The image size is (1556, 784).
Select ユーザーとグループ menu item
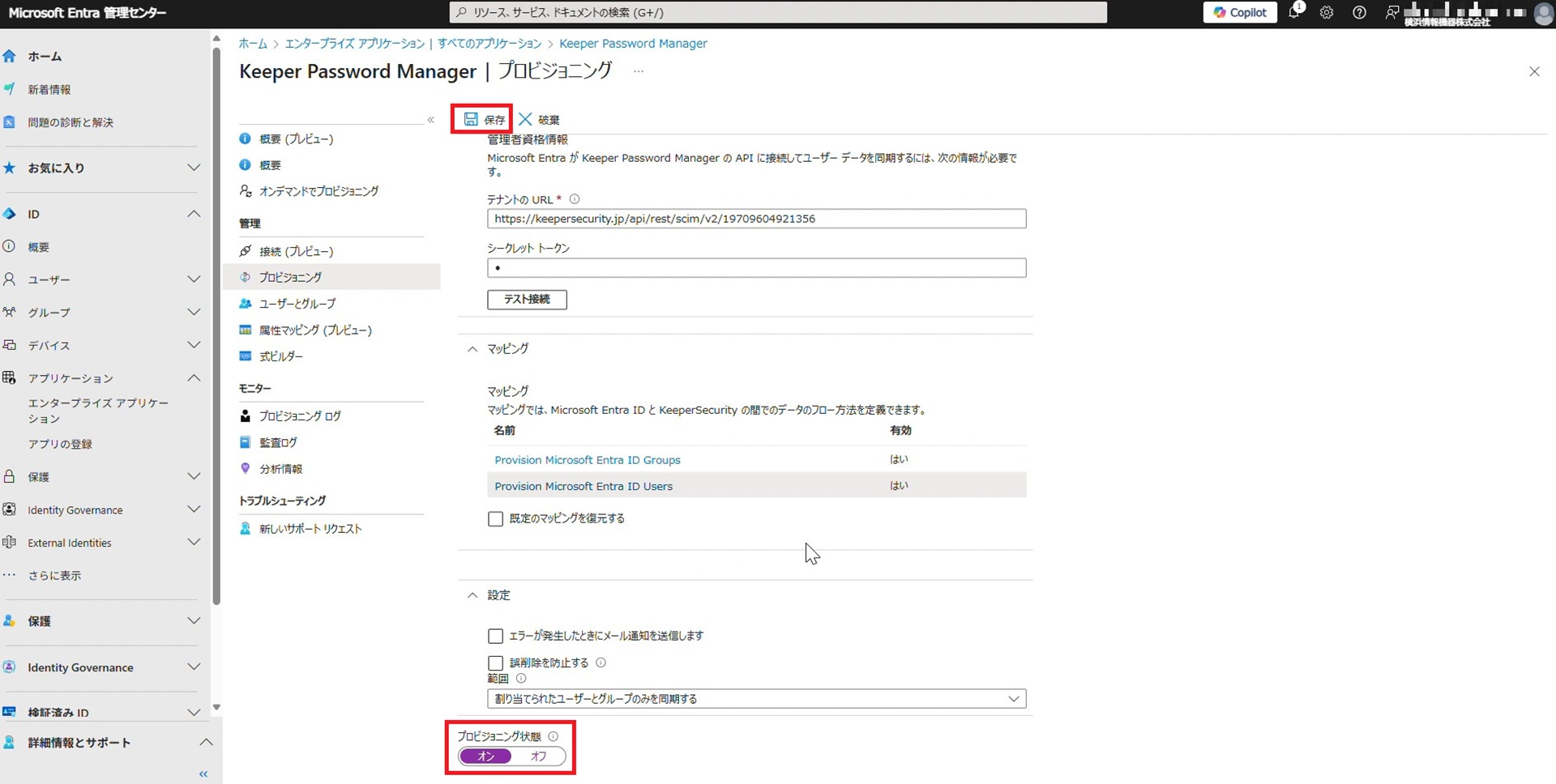click(x=297, y=304)
